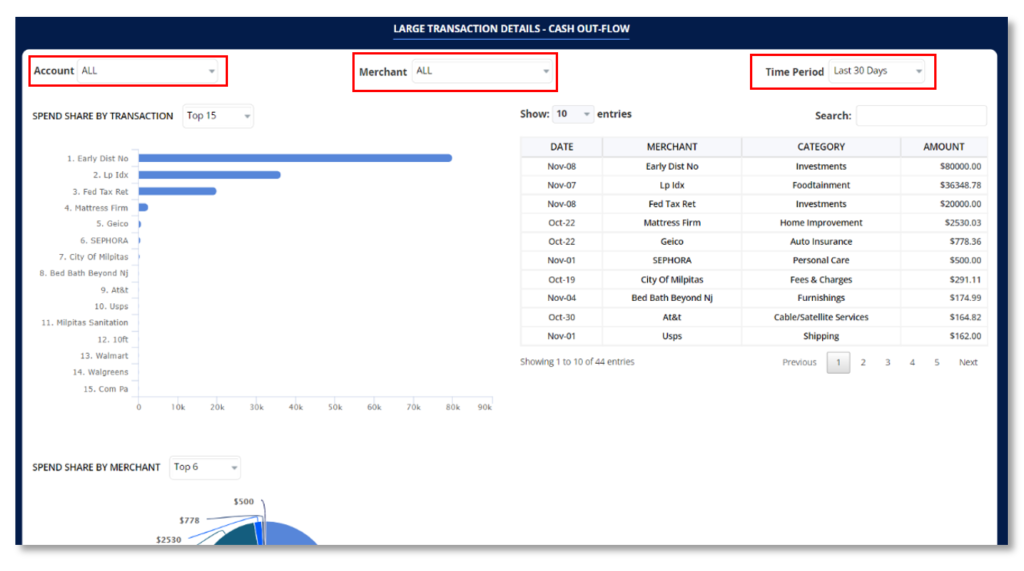Viewport: 1024px width, 571px height.
Task: Select the '8. Bed Bath Beyond Nj' chart label
Action: (84, 273)
